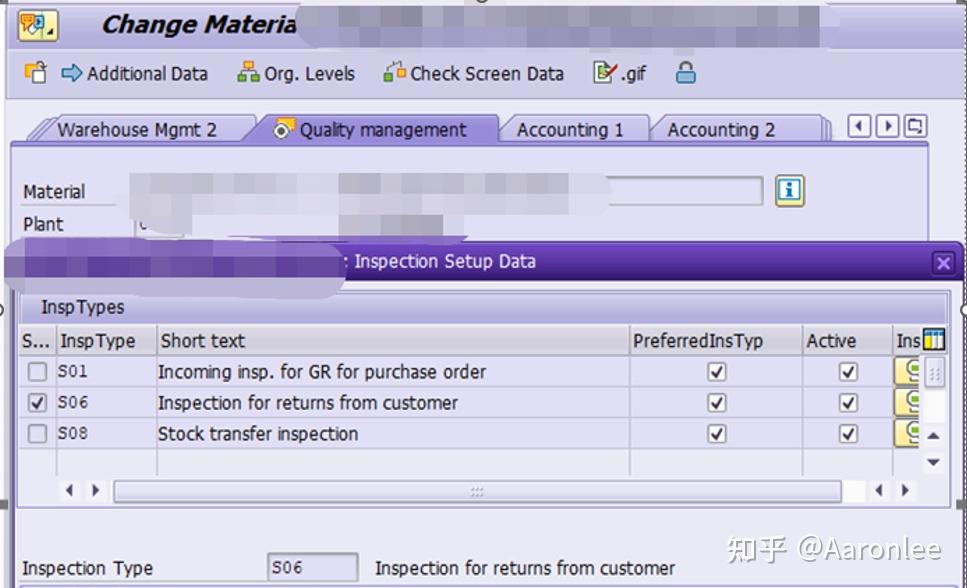Open the table column settings icon

[x=934, y=341]
